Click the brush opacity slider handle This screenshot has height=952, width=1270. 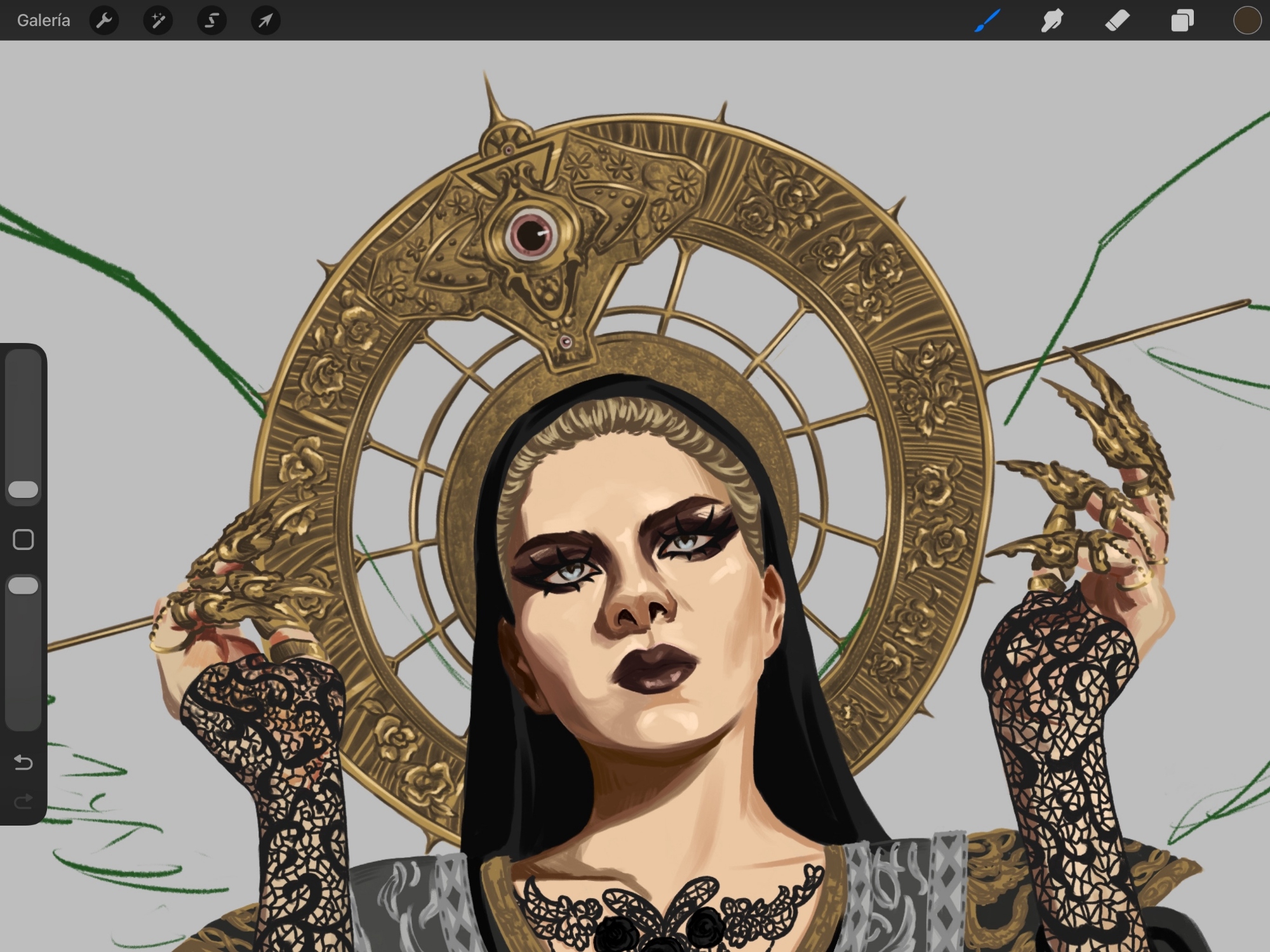tap(23, 586)
